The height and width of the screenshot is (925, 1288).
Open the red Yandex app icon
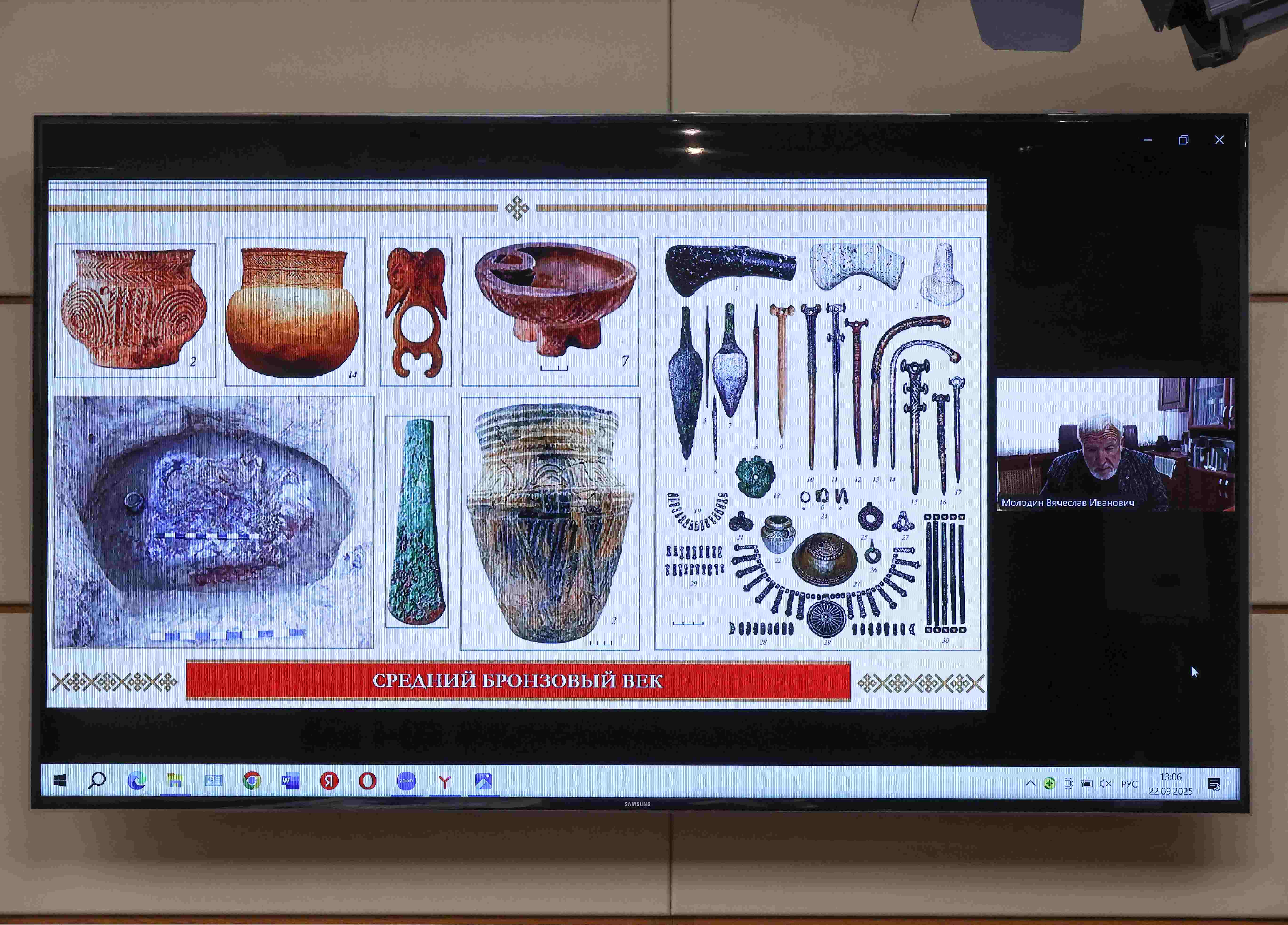(329, 781)
